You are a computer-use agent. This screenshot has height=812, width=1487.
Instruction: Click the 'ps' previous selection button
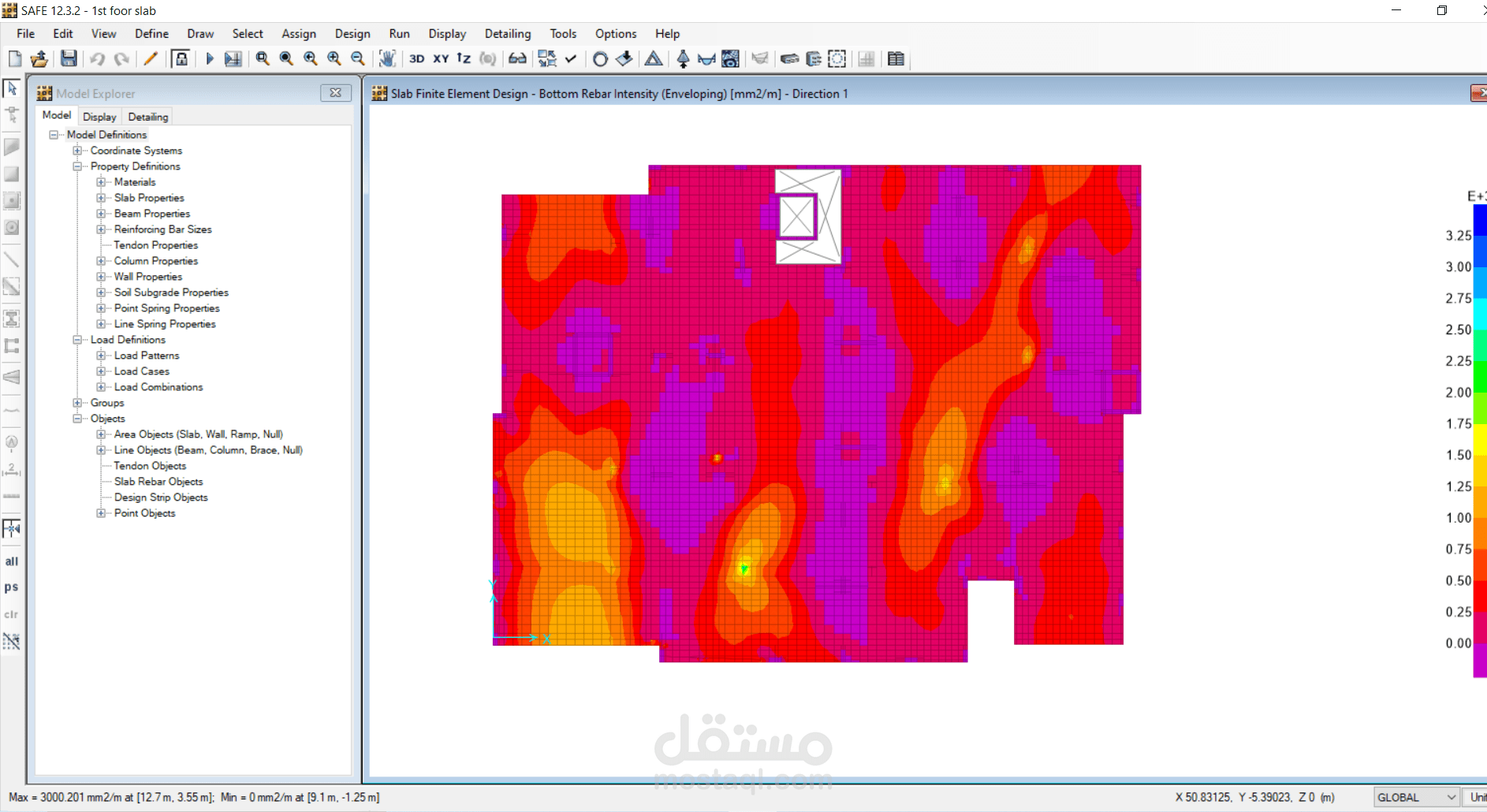tap(12, 587)
